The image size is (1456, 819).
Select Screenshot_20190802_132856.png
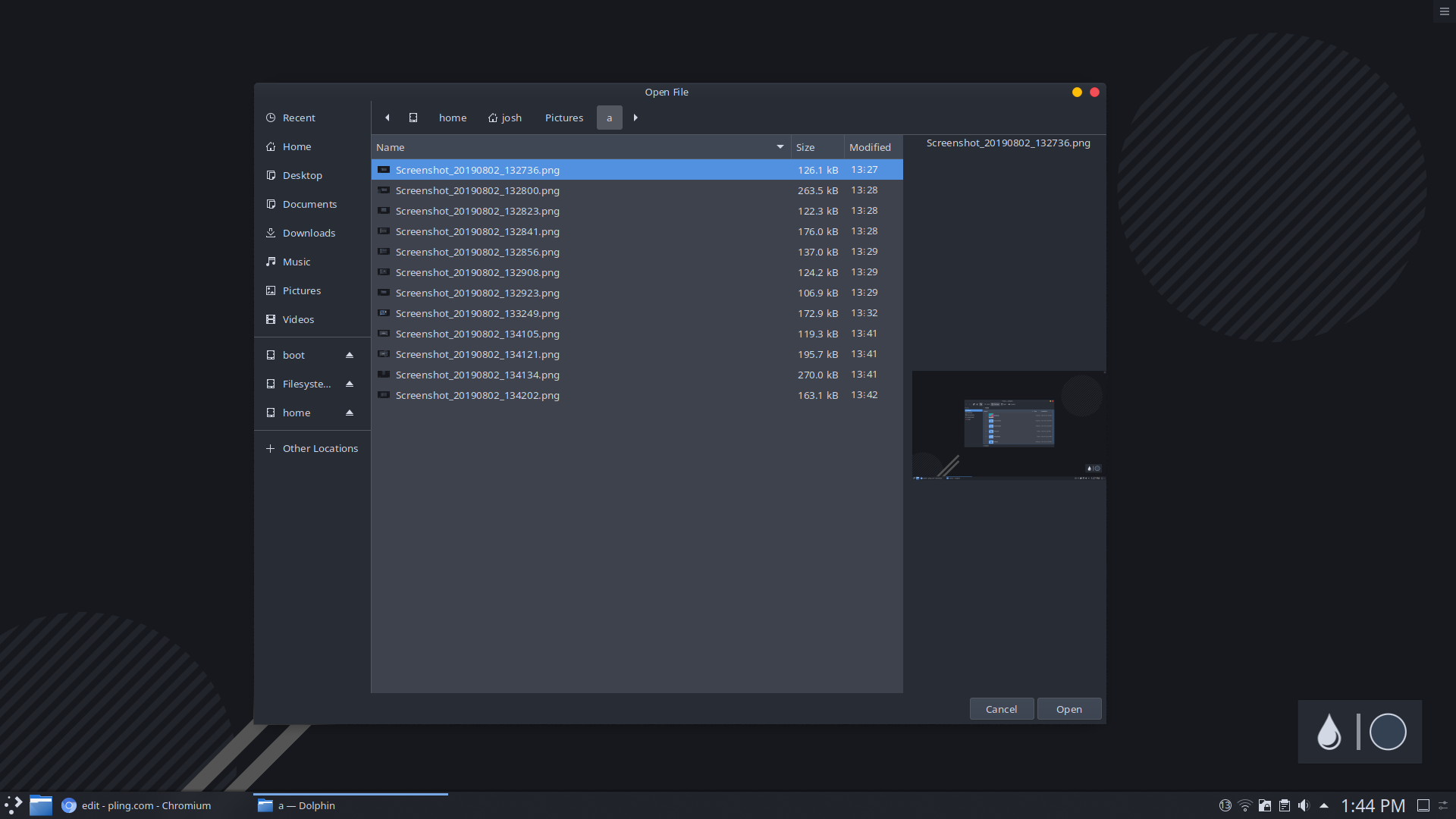click(637, 252)
